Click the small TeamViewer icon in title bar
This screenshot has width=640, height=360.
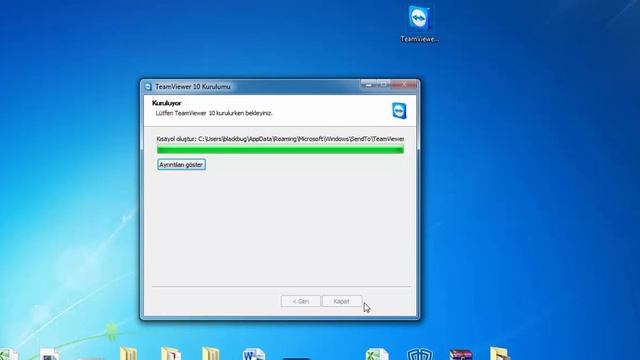point(148,87)
